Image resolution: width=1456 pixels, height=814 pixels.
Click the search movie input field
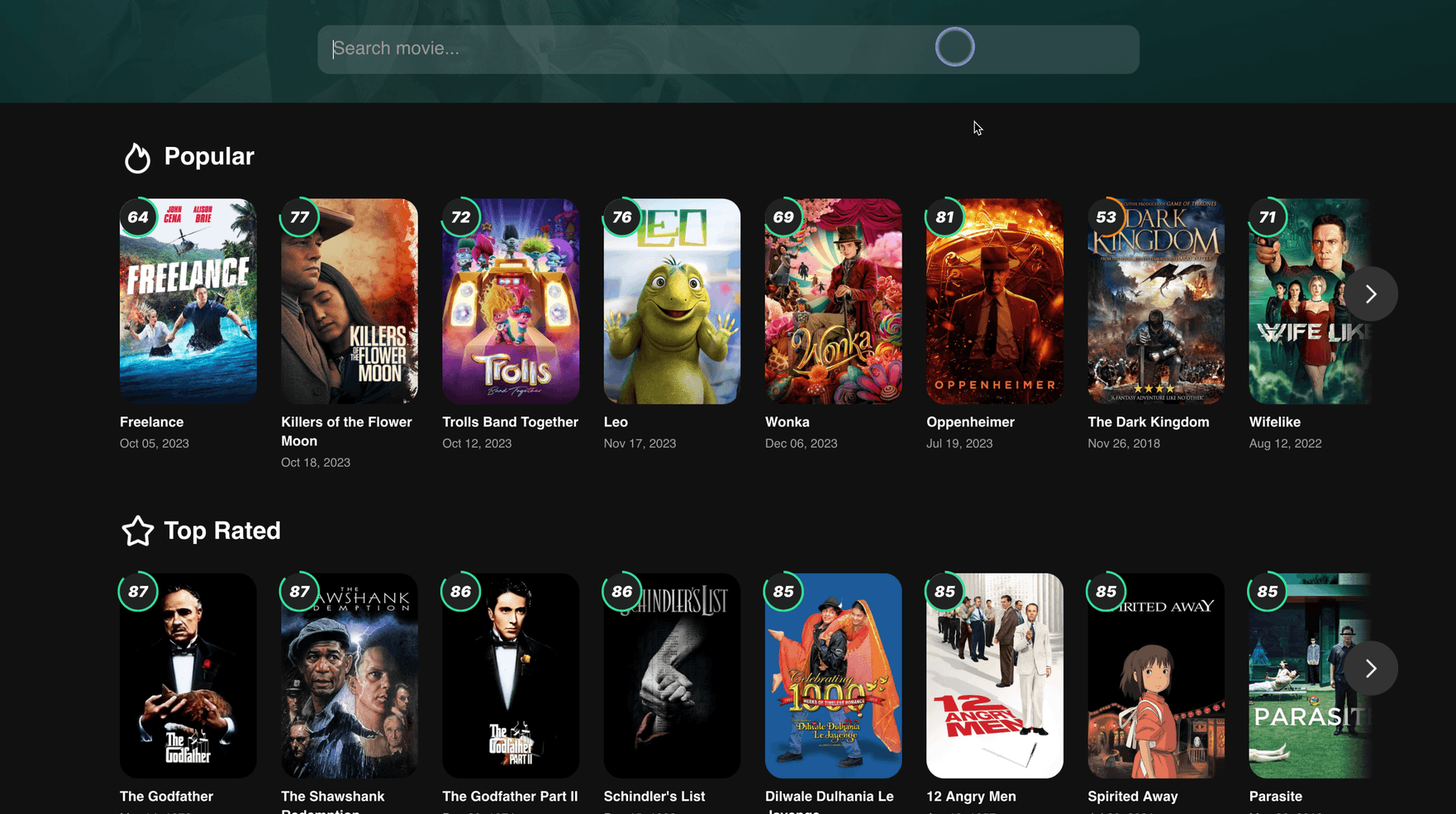point(578,49)
